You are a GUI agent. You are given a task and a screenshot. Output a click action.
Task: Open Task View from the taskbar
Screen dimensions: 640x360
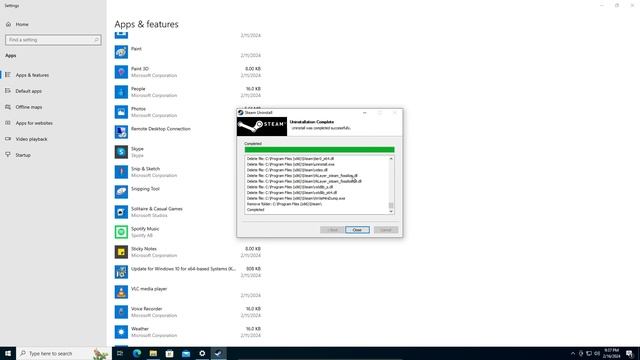coord(120,353)
